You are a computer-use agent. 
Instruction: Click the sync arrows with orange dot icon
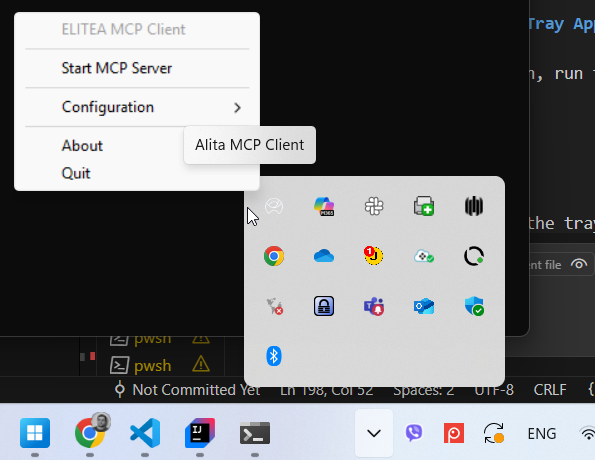pos(494,433)
